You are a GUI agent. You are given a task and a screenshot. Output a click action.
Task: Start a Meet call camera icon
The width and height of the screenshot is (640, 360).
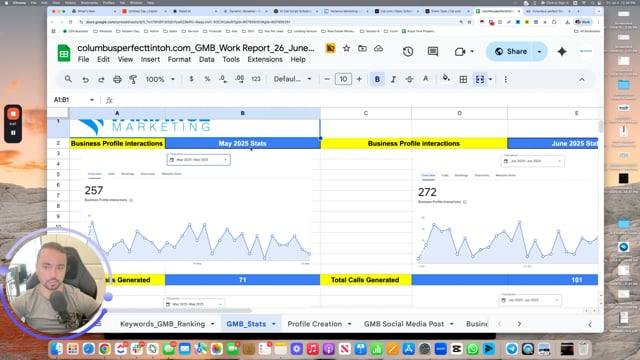point(460,51)
